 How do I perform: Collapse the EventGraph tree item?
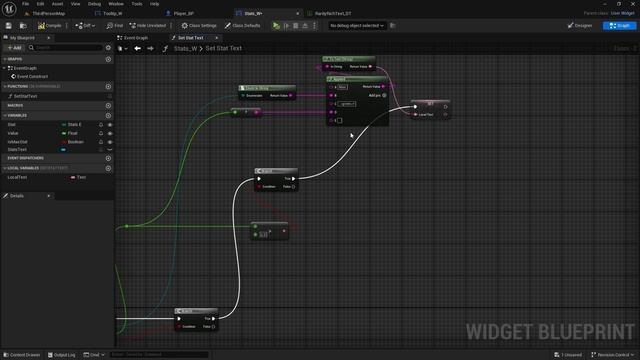pos(4,68)
